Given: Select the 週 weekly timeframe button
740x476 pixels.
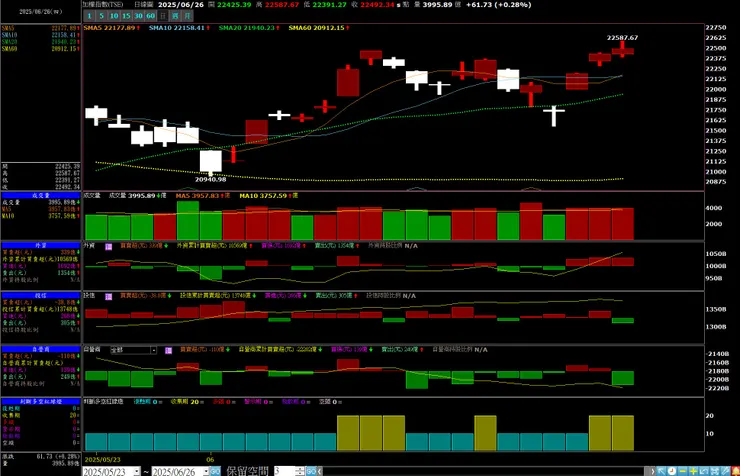Looking at the screenshot, I should pos(175,16).
